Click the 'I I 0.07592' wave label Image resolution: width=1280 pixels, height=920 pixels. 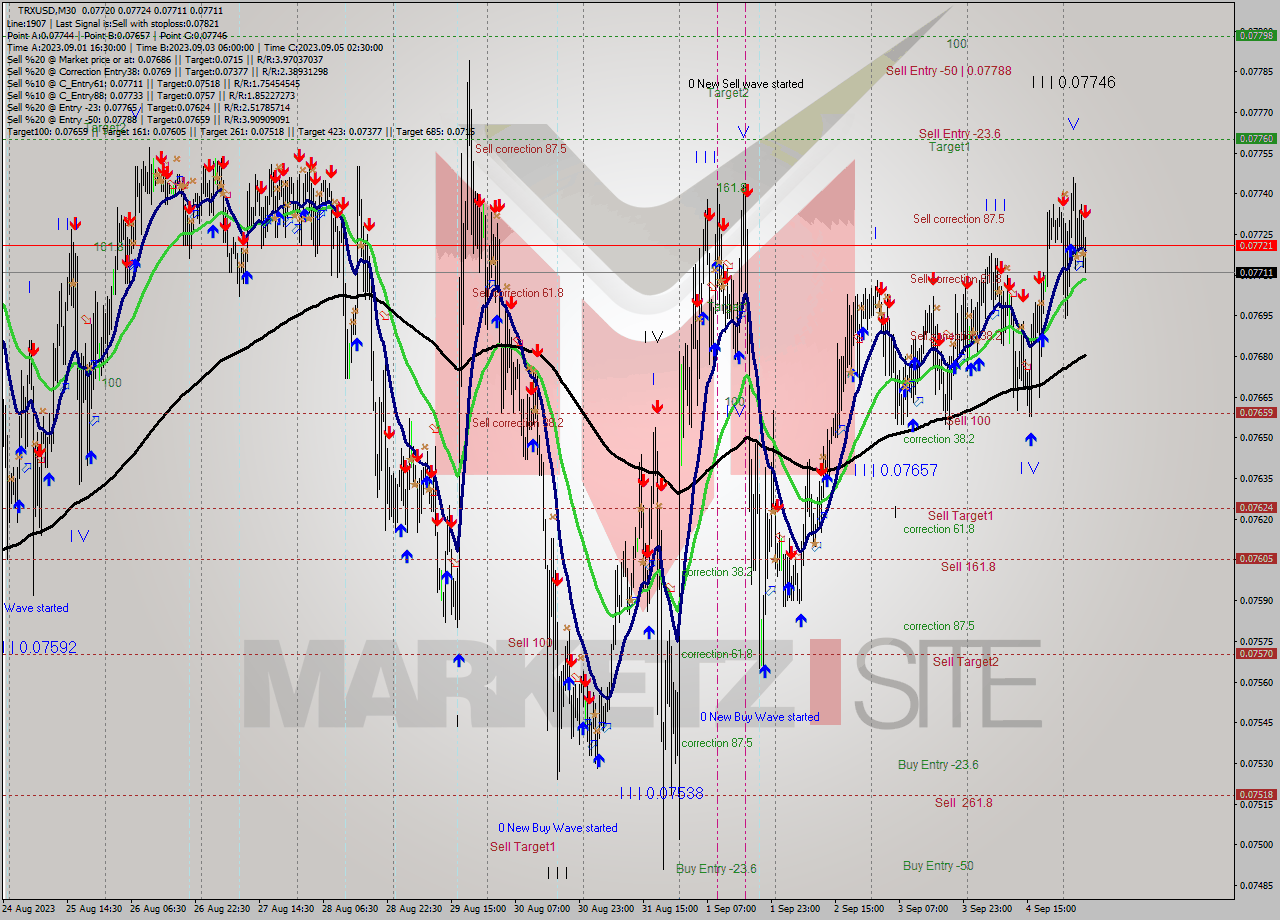coord(41,647)
